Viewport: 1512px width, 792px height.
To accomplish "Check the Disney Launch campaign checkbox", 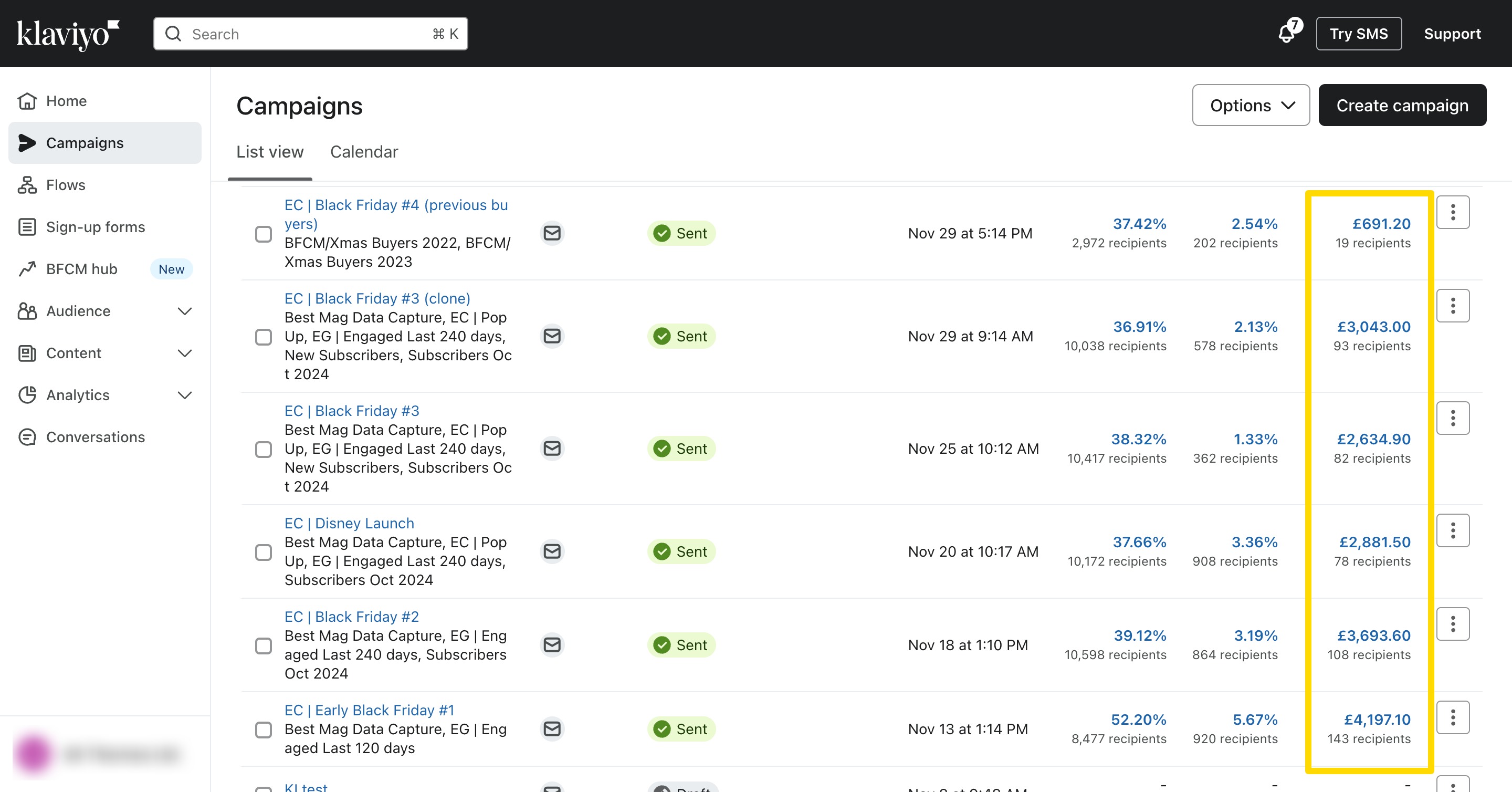I will 264,552.
